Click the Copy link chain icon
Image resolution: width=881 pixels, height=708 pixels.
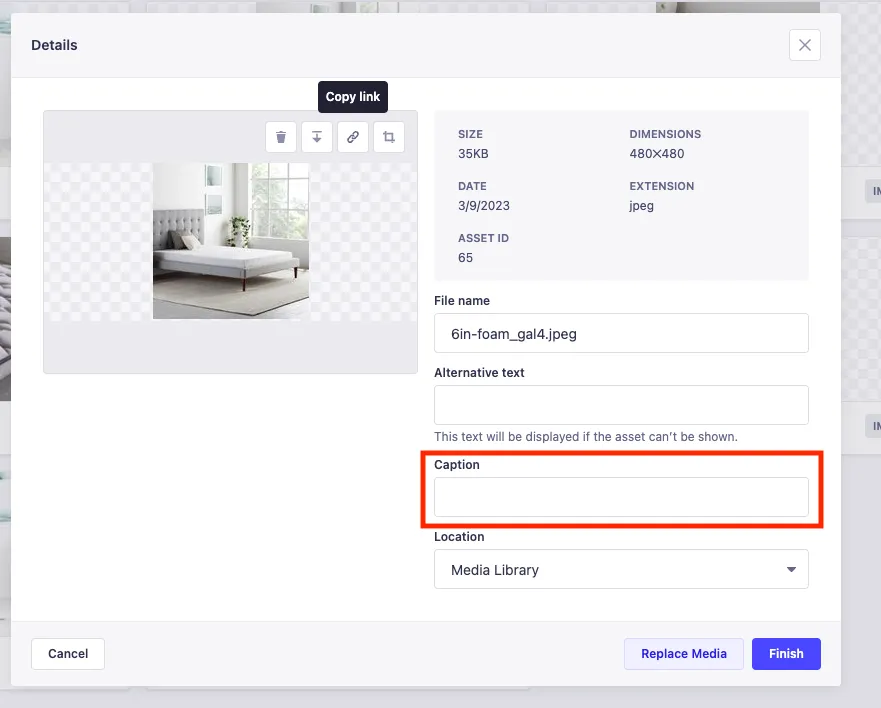click(353, 137)
